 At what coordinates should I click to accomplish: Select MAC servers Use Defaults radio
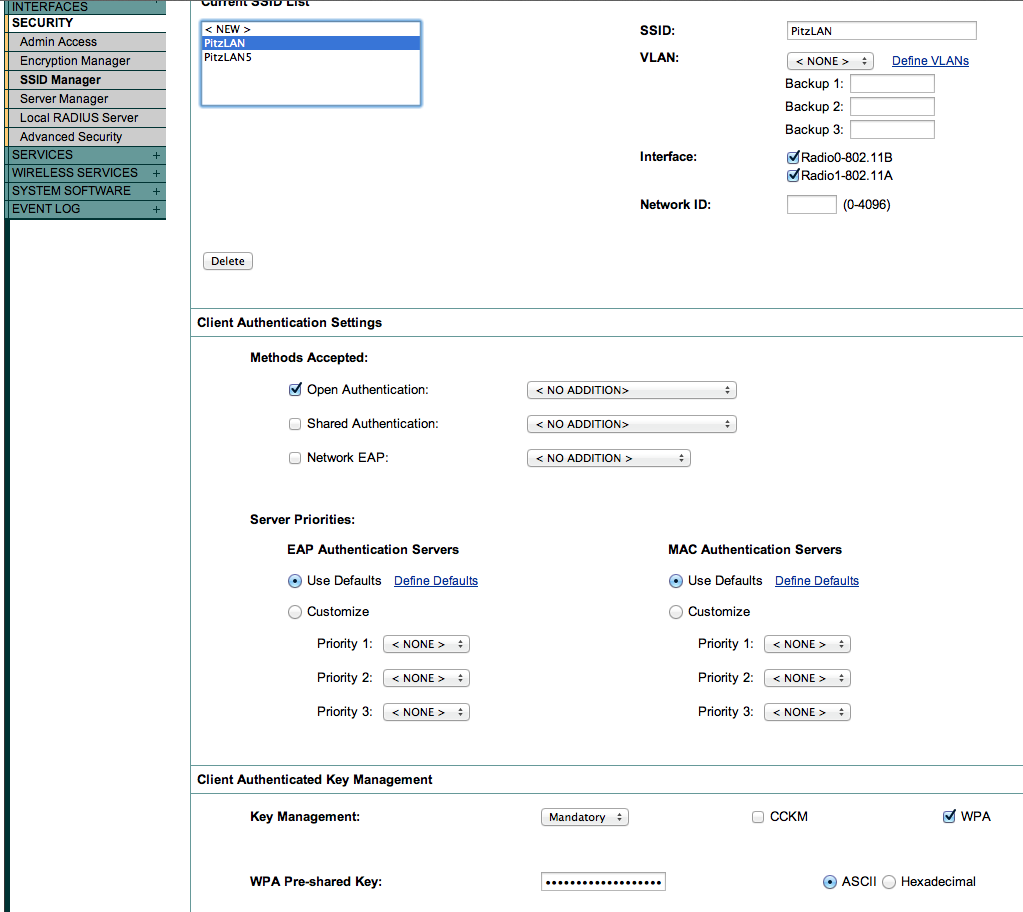[676, 581]
